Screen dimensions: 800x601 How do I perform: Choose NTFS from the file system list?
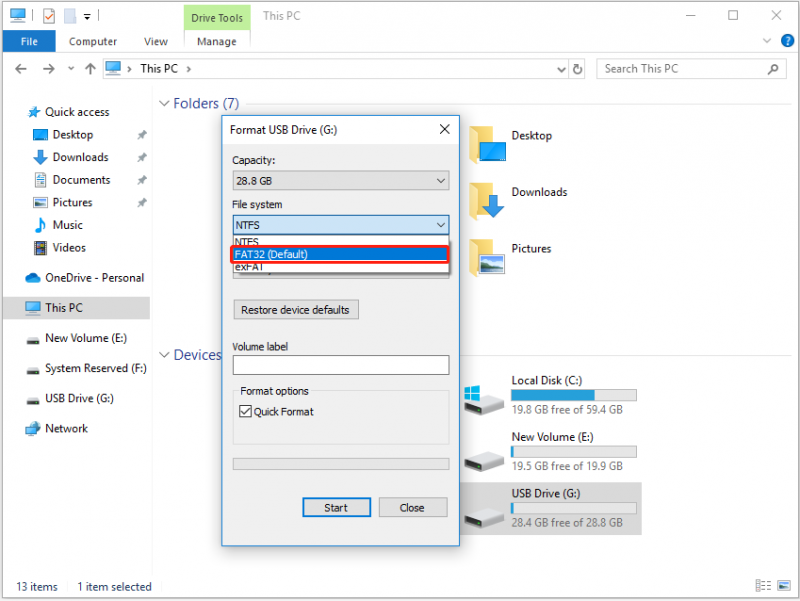pyautogui.click(x=341, y=241)
